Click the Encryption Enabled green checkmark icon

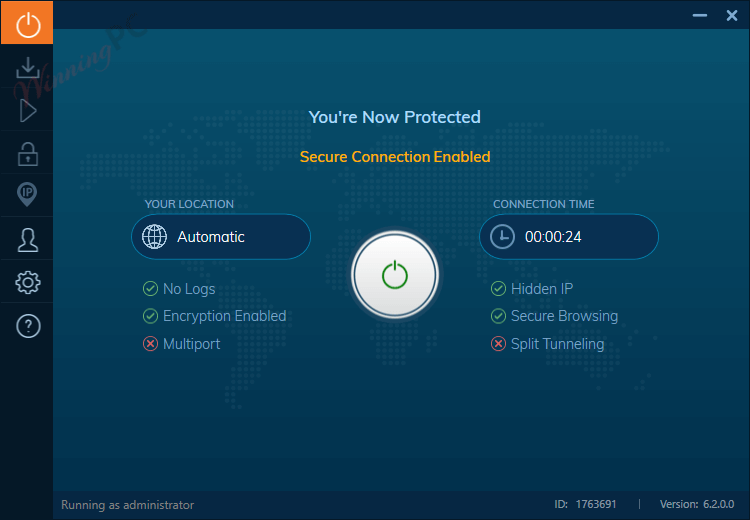[x=150, y=316]
